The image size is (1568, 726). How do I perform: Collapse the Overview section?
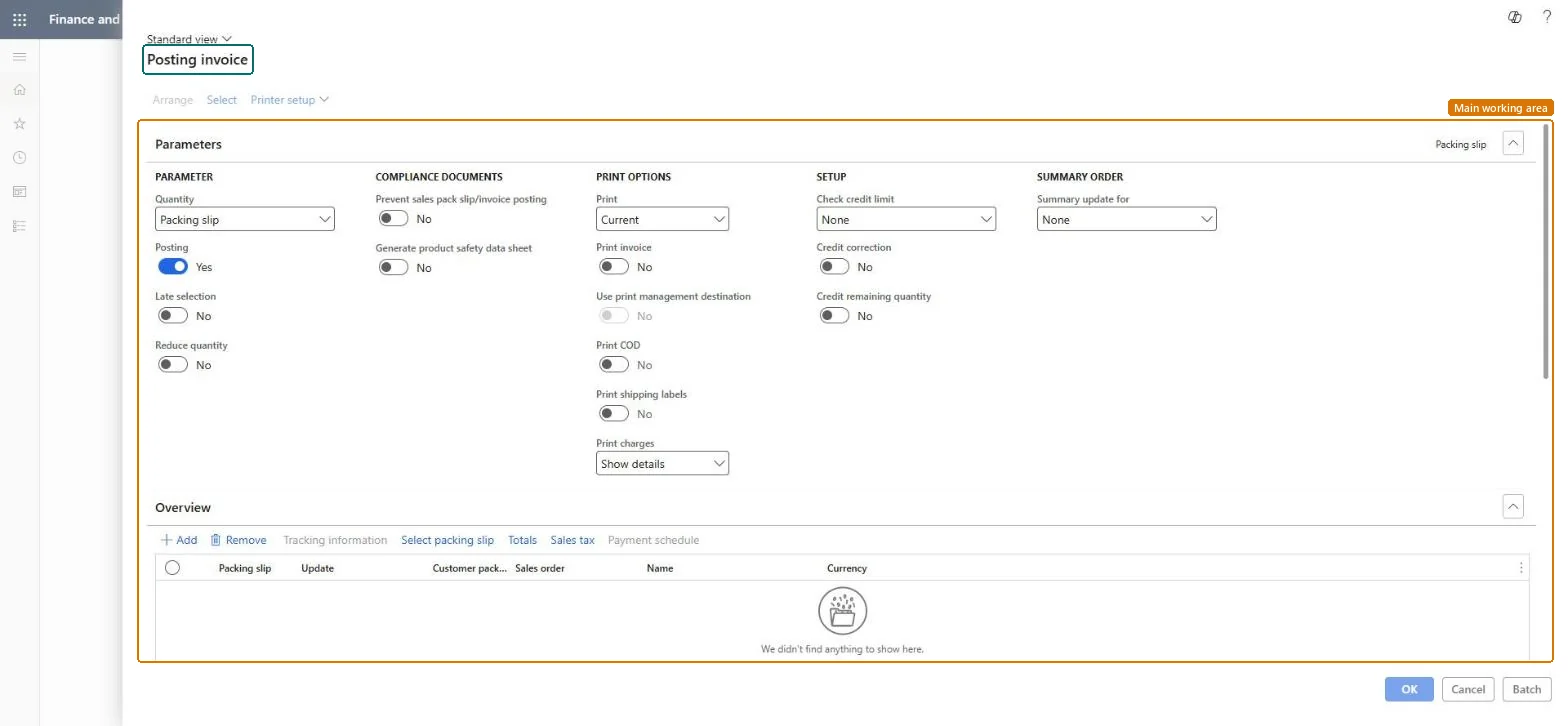click(x=1513, y=507)
